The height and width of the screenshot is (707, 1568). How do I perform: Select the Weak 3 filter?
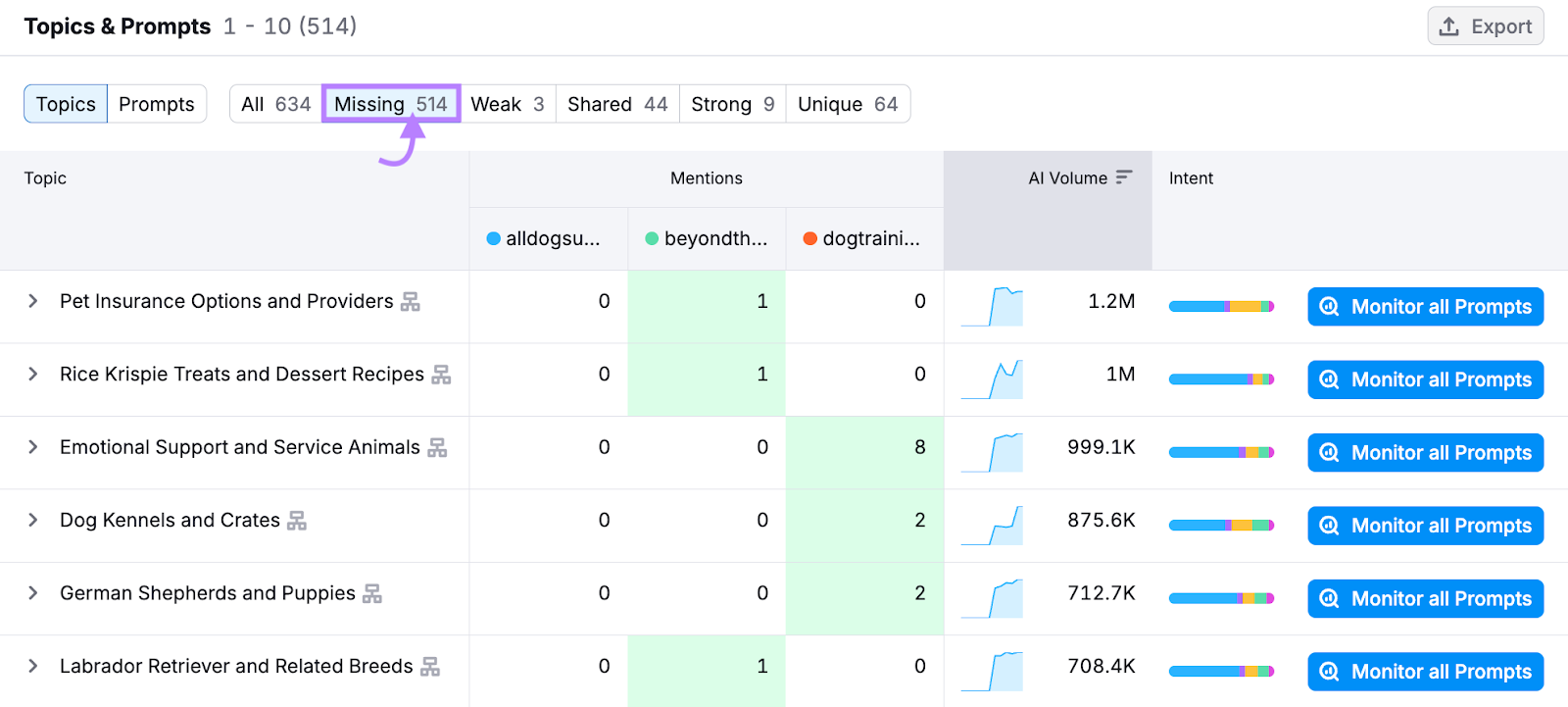point(508,104)
